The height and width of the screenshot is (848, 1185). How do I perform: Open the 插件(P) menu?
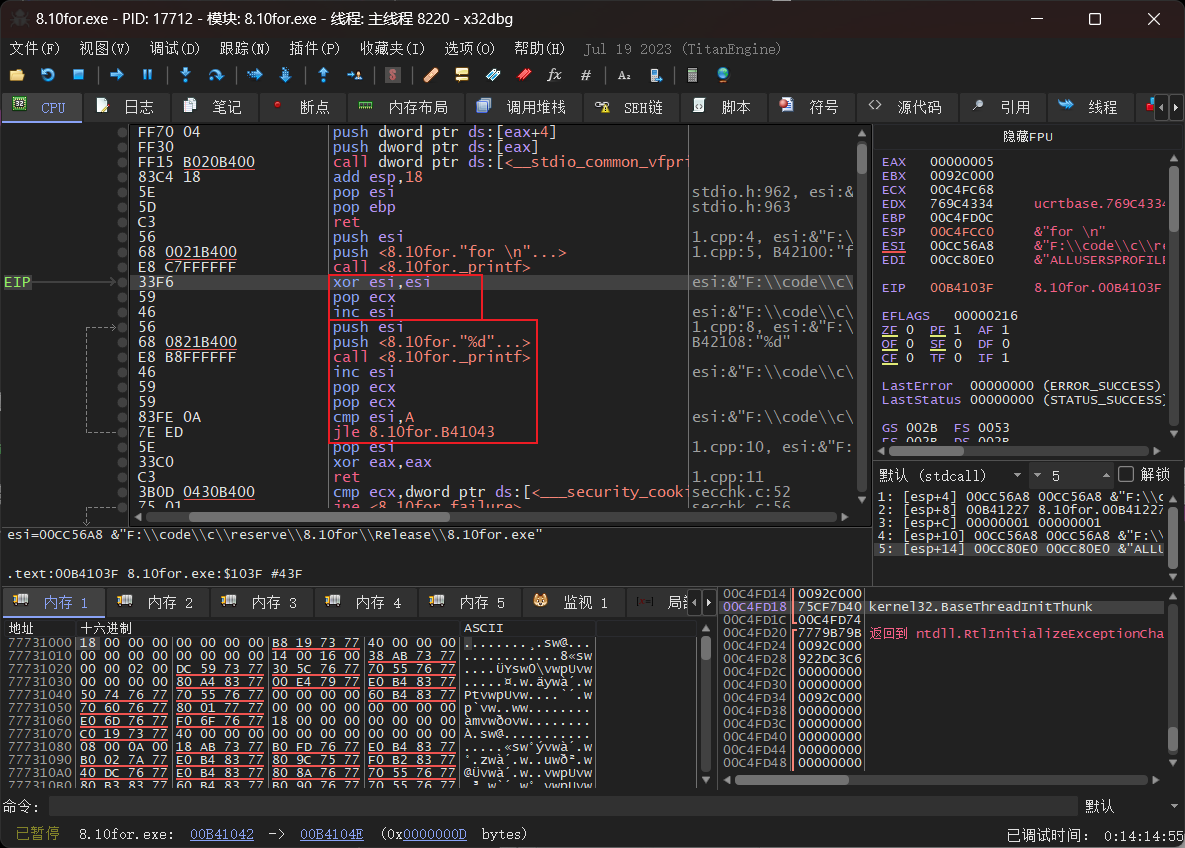314,48
